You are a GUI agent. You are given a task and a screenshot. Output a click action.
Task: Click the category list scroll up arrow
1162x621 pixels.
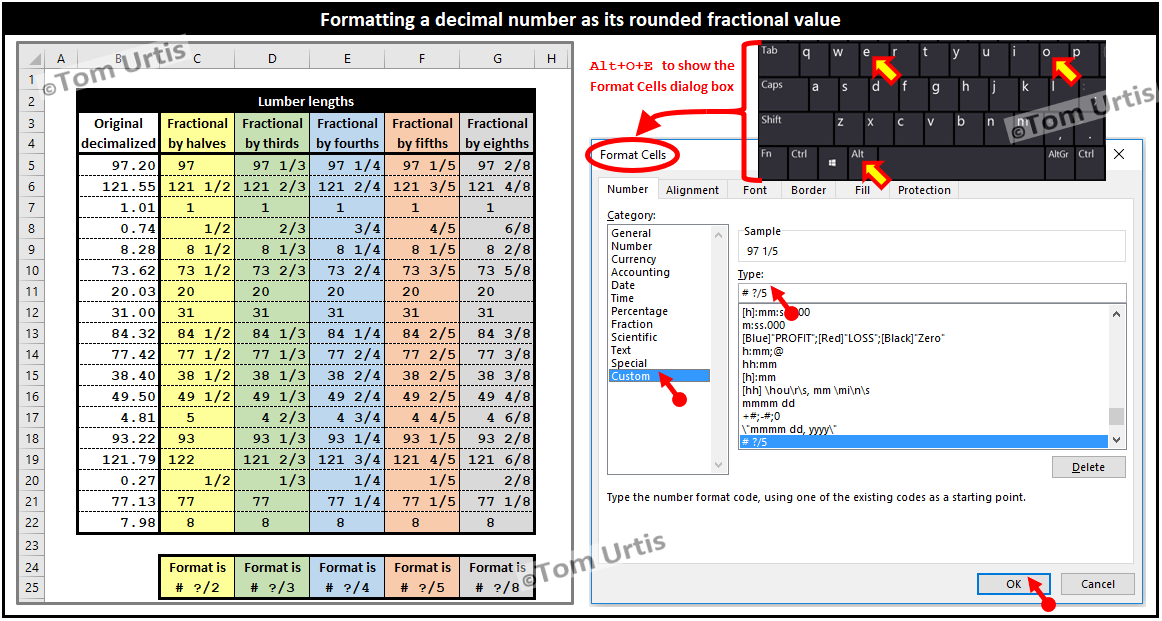coord(717,234)
